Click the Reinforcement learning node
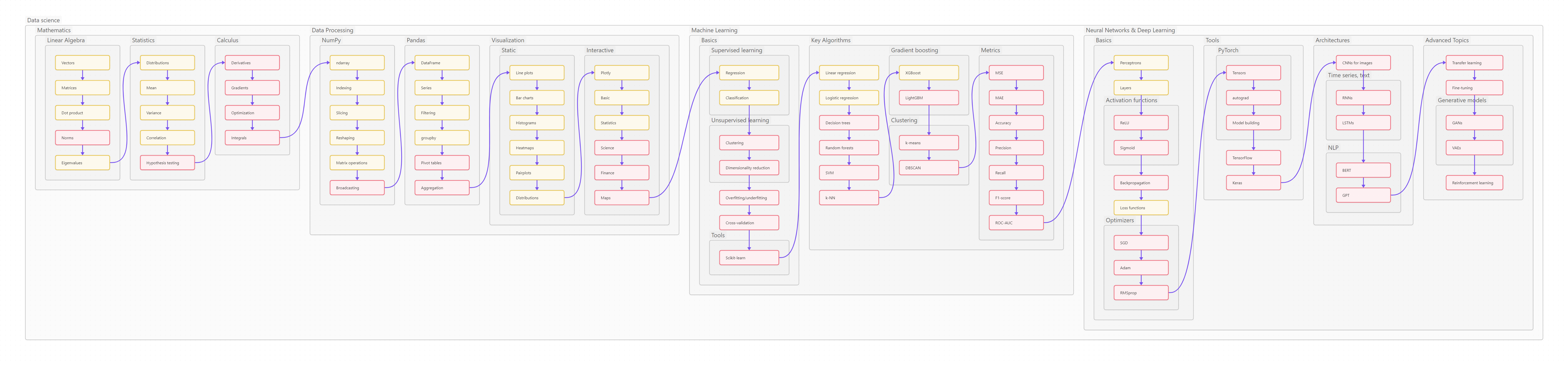The height and width of the screenshot is (365, 1568). click(x=1474, y=183)
